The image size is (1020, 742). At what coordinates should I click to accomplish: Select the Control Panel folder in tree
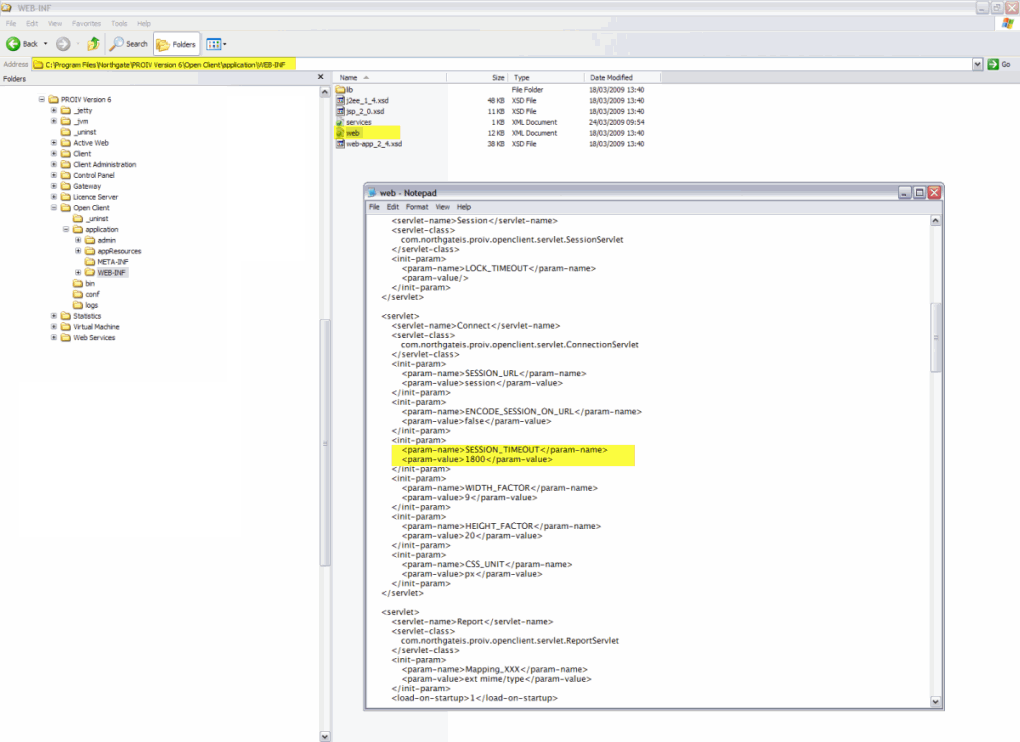[x=94, y=176]
